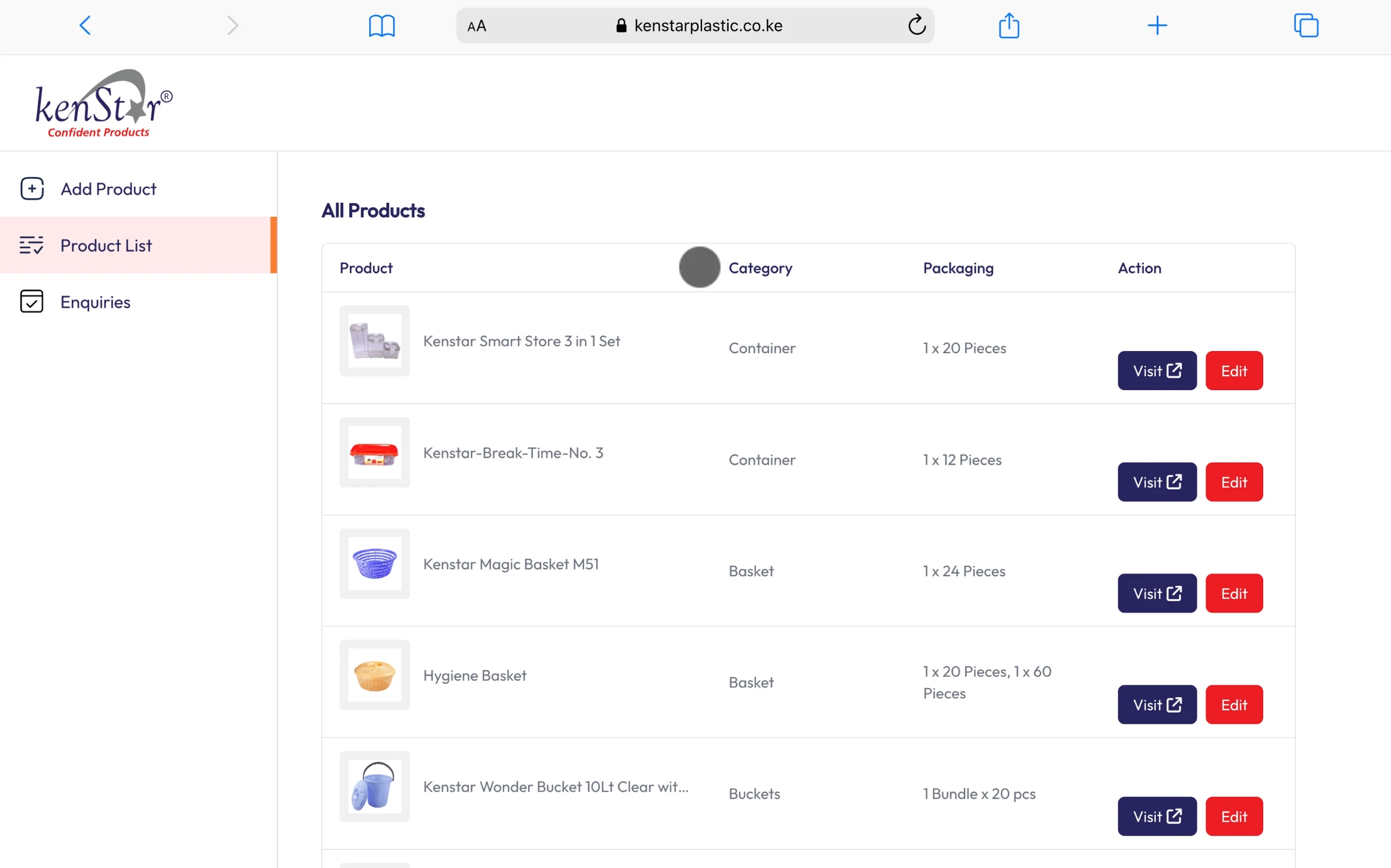Edit the Hygiene Basket product

(x=1234, y=705)
